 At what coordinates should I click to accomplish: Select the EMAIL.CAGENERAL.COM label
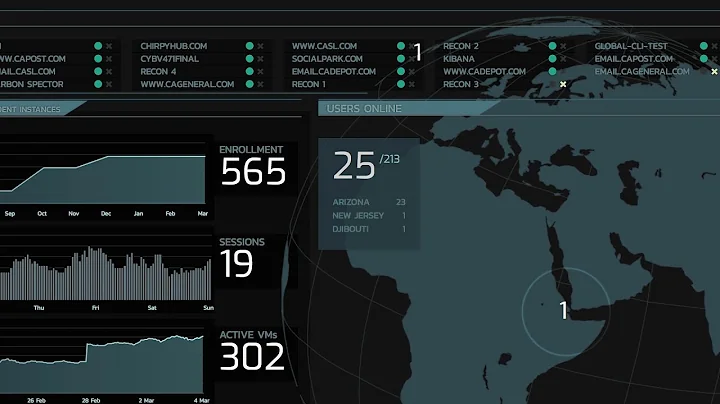click(642, 72)
